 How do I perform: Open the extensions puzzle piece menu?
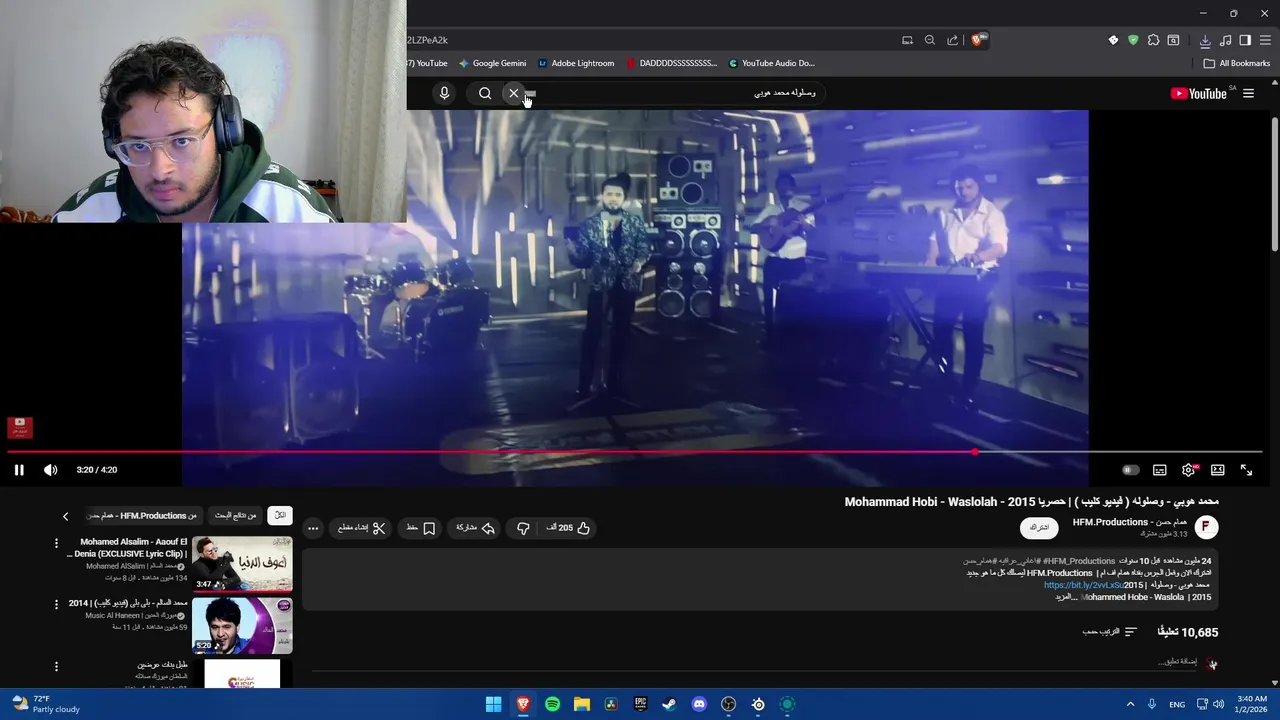pyautogui.click(x=1153, y=40)
